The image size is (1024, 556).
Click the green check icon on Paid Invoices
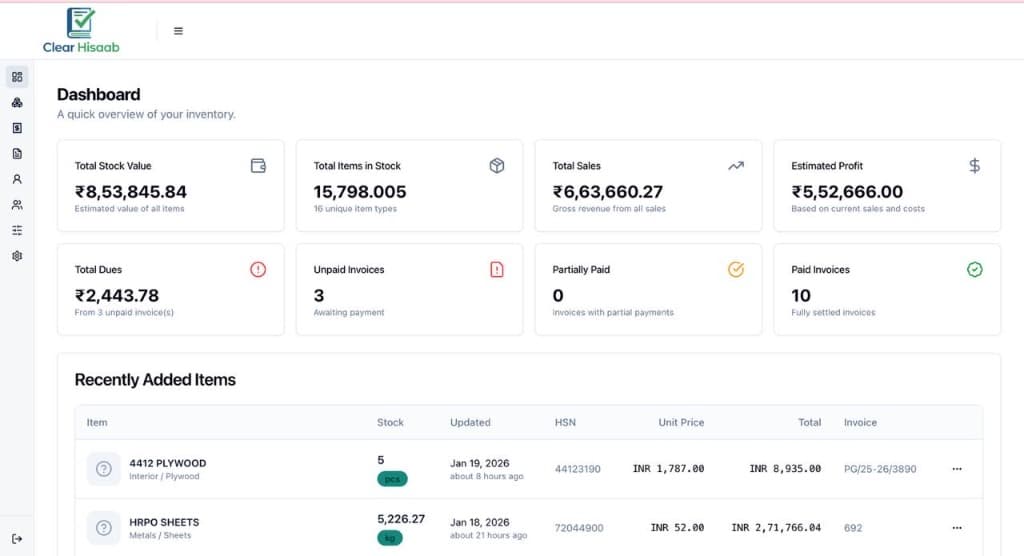pyautogui.click(x=974, y=269)
